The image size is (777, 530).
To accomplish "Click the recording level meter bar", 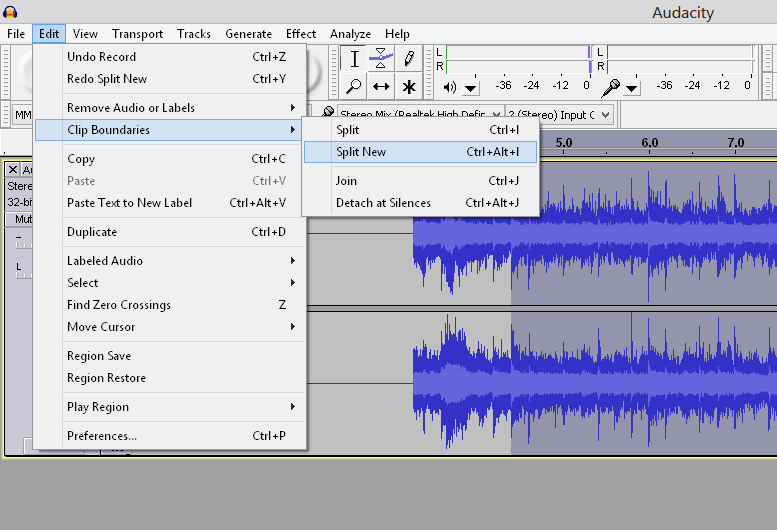I will point(680,59).
